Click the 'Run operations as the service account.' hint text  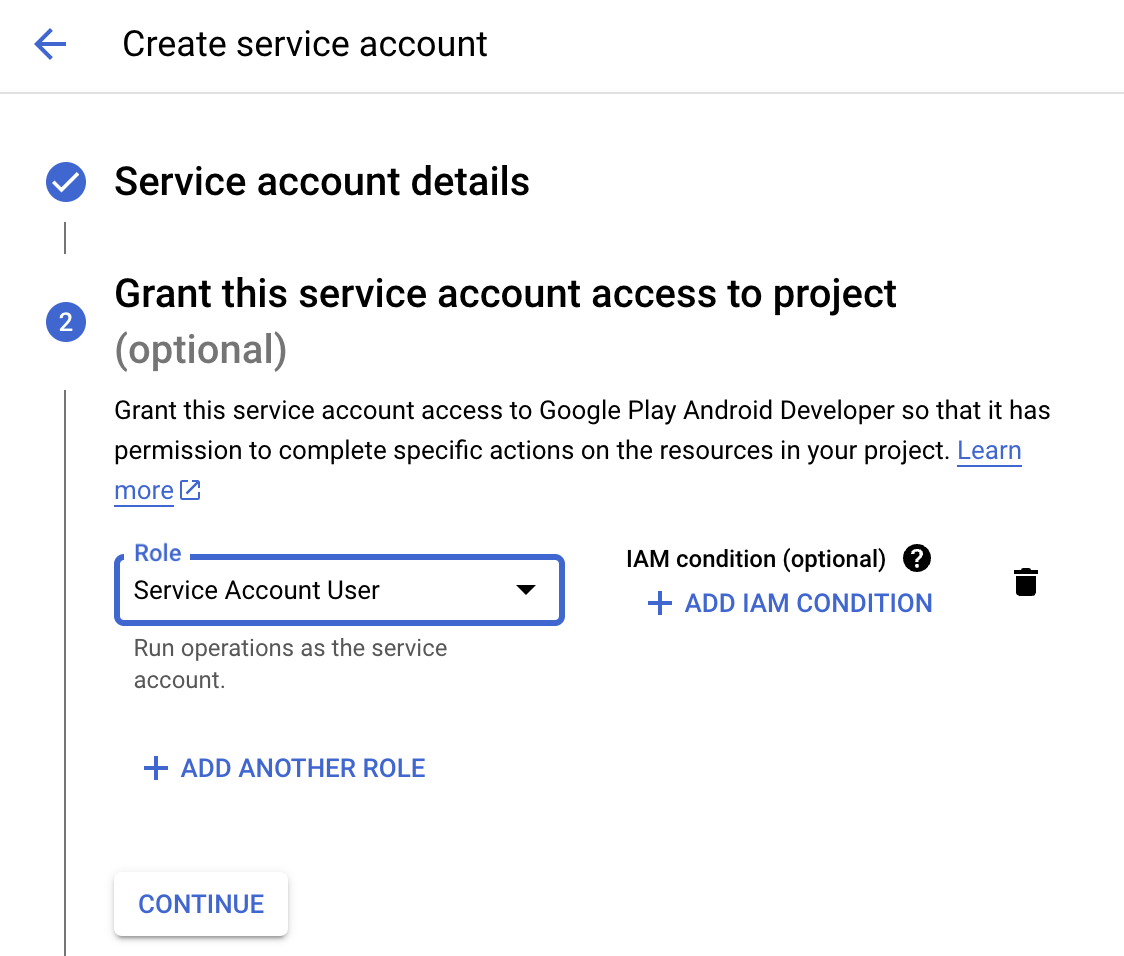click(x=290, y=664)
